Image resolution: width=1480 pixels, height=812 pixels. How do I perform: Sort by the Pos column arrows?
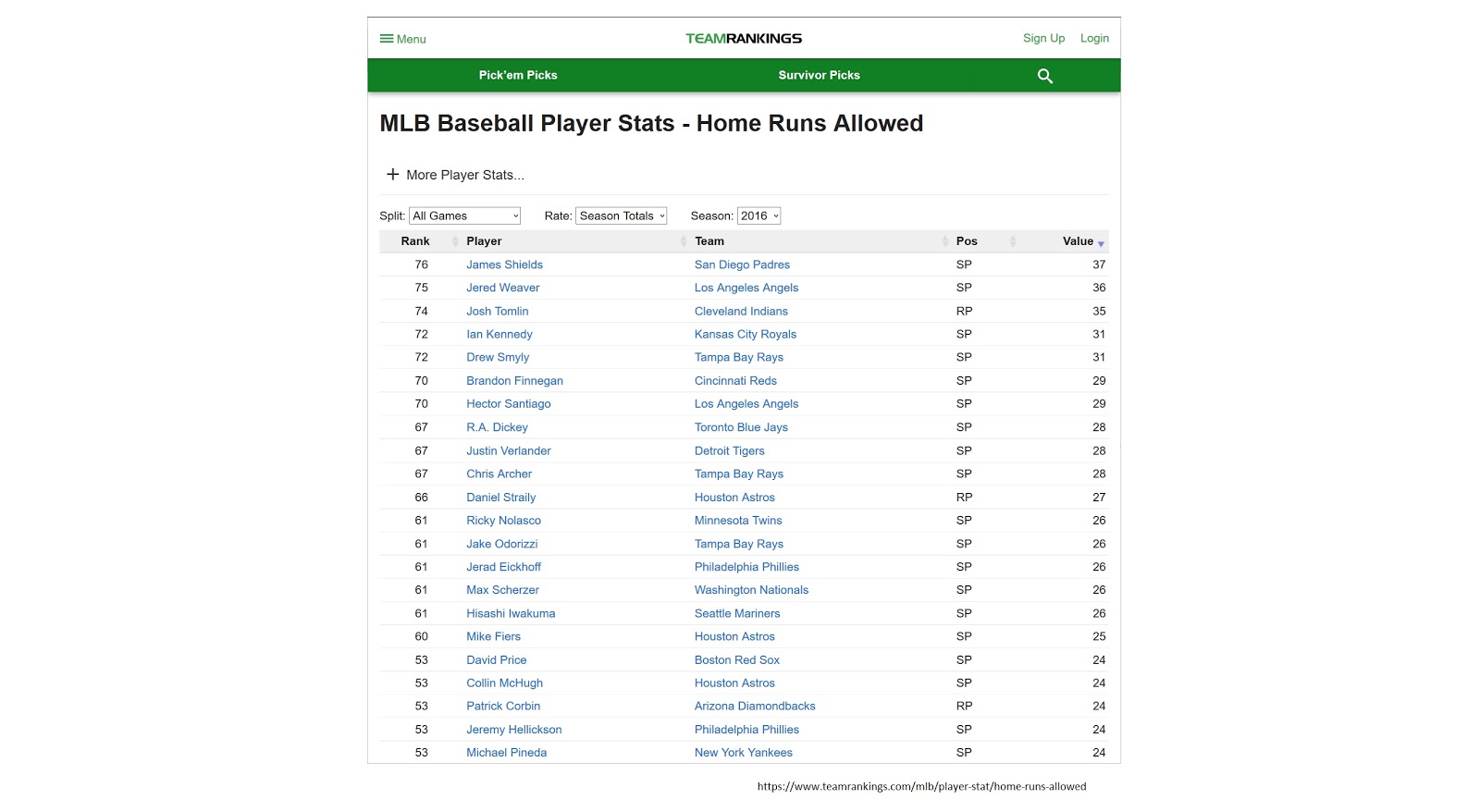click(x=1013, y=240)
